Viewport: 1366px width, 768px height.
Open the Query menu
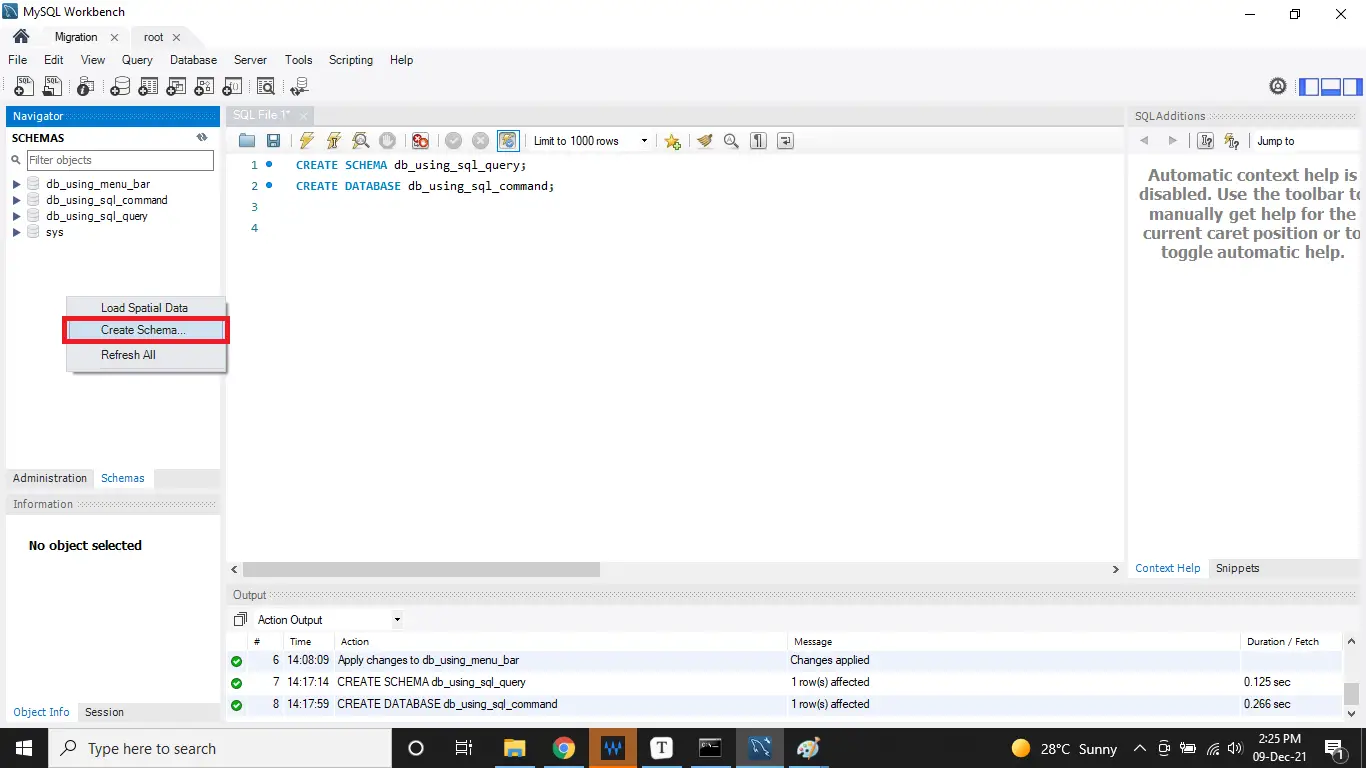(137, 60)
